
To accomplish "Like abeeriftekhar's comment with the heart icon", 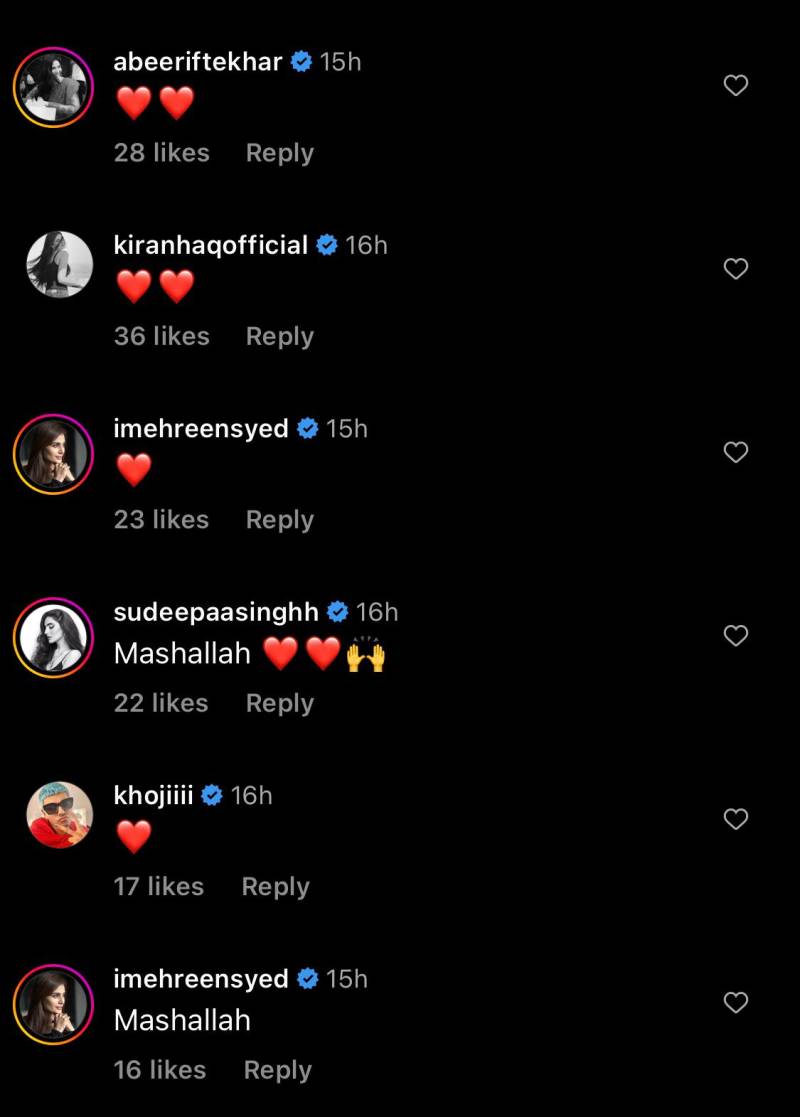I will click(x=735, y=85).
